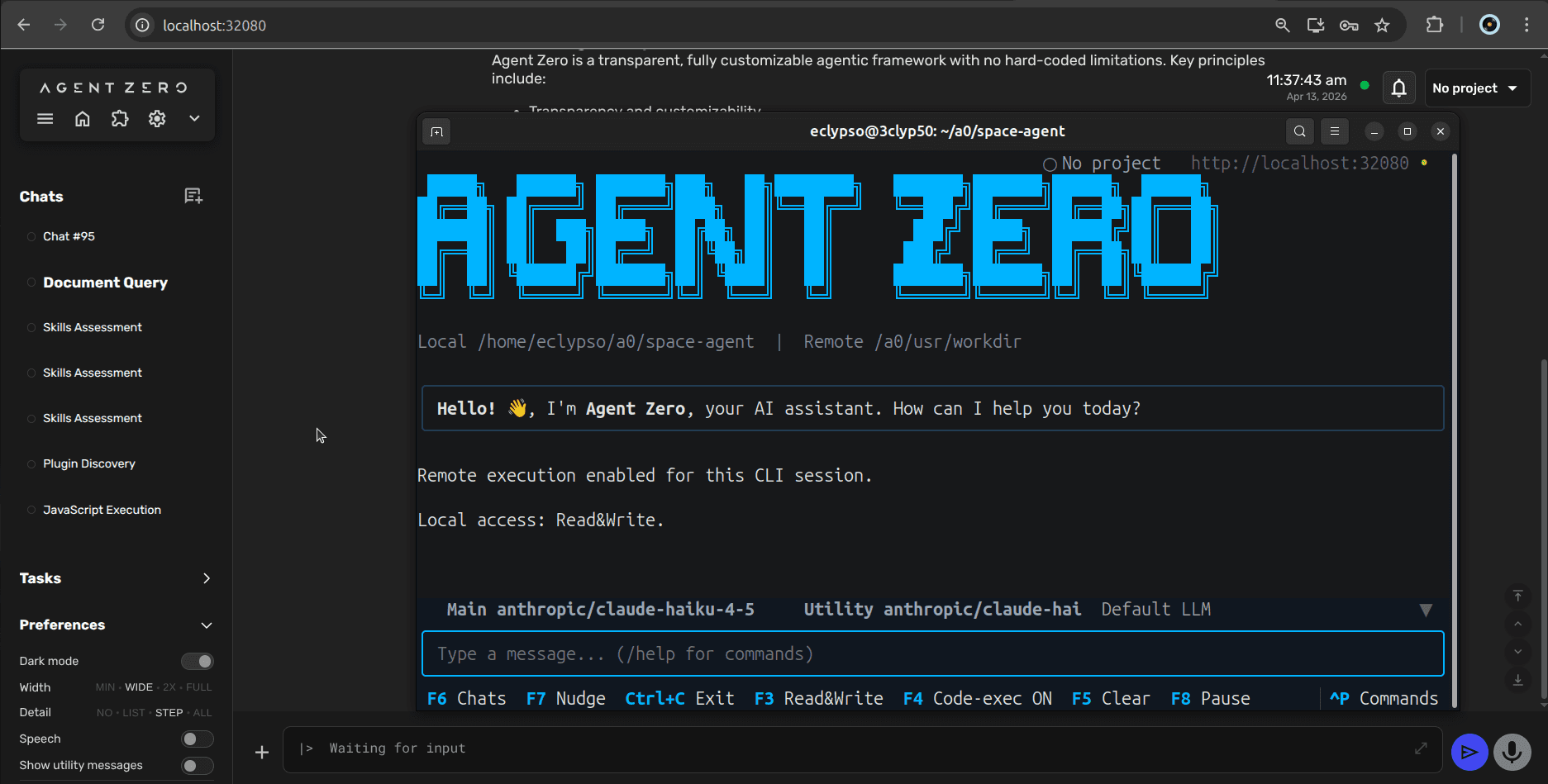Expand the chat input to fullscreen
The image size is (1548, 784).
click(x=1421, y=748)
